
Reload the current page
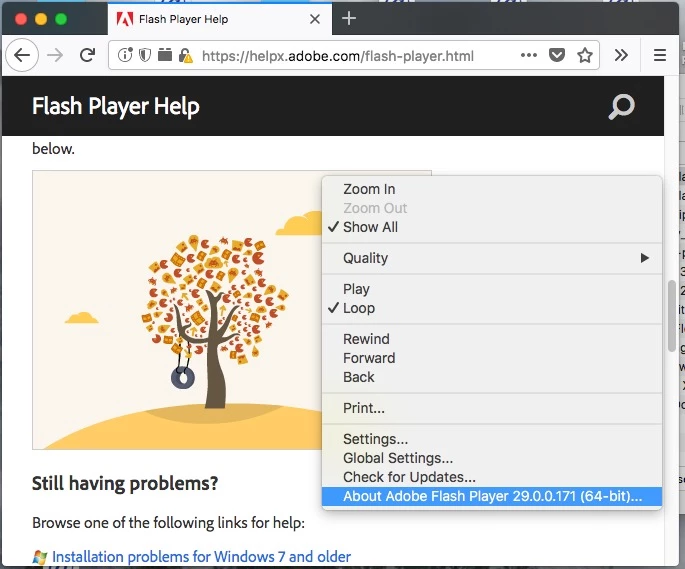pos(87,55)
